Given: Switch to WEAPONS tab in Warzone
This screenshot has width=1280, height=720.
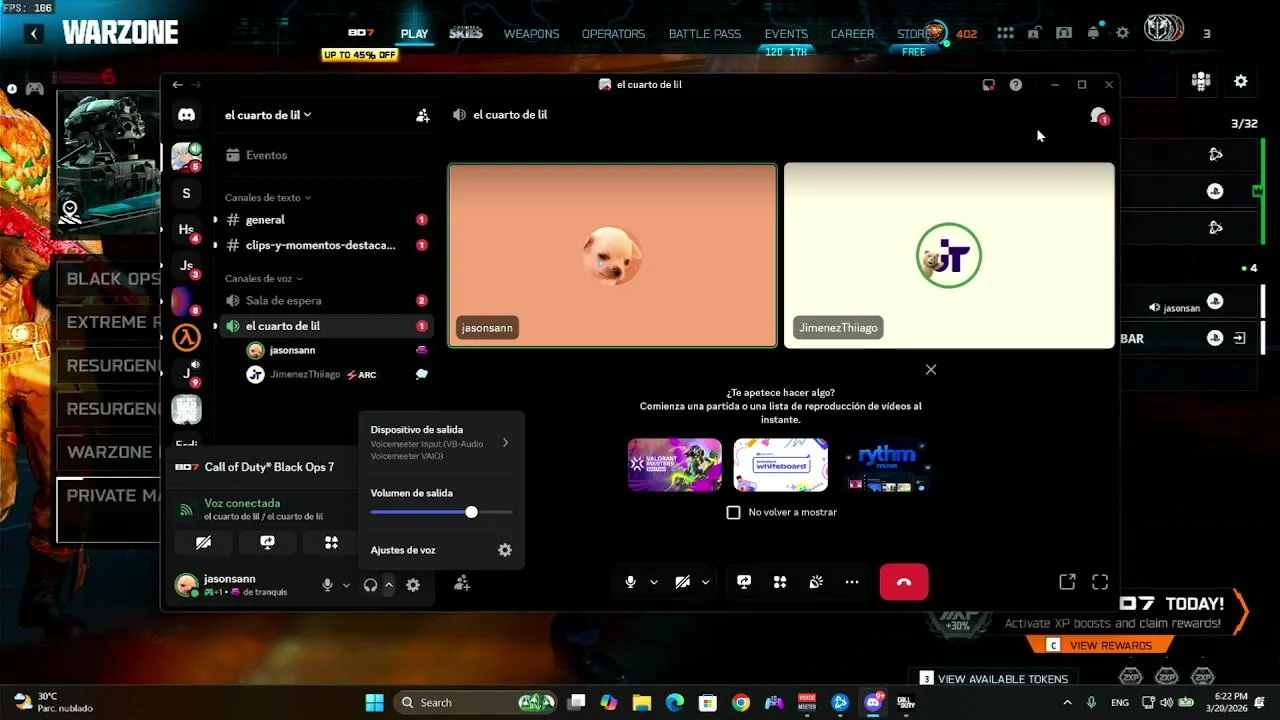Looking at the screenshot, I should (531, 34).
